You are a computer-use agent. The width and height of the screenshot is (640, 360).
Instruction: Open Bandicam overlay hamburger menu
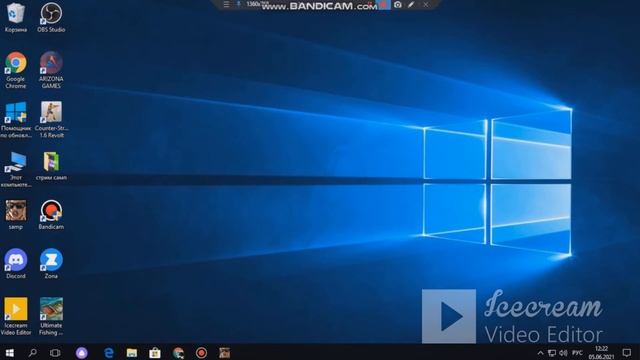pyautogui.click(x=226, y=4)
